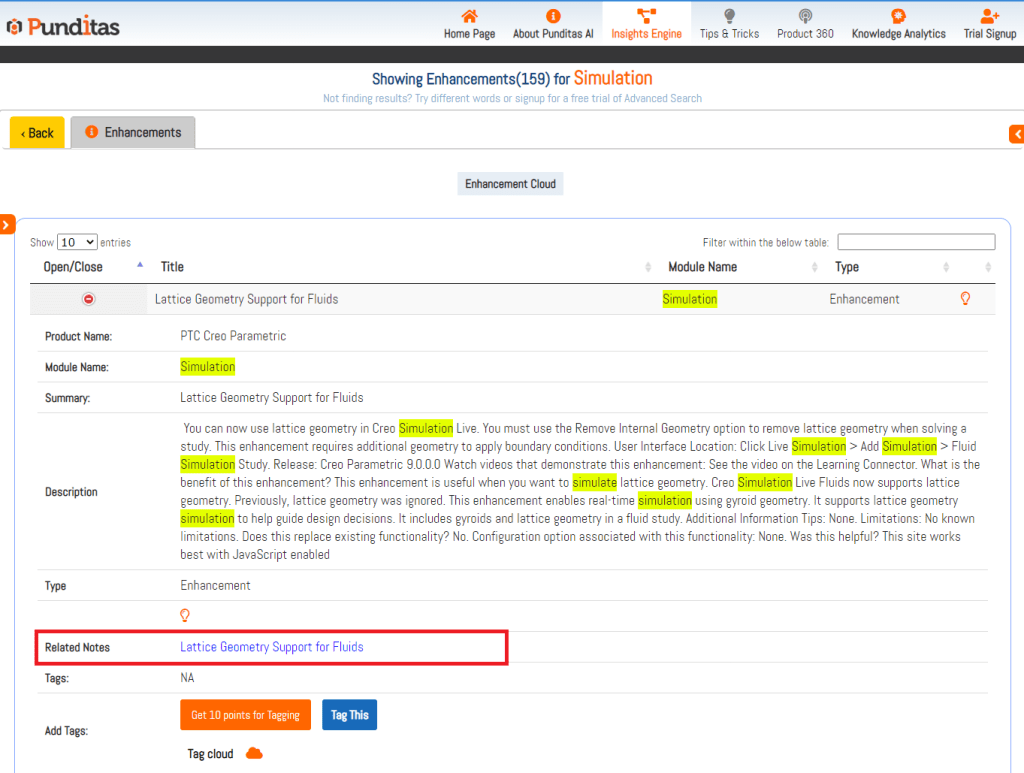This screenshot has width=1024, height=773.
Task: Click the Trial Signup nav item
Action: (989, 24)
